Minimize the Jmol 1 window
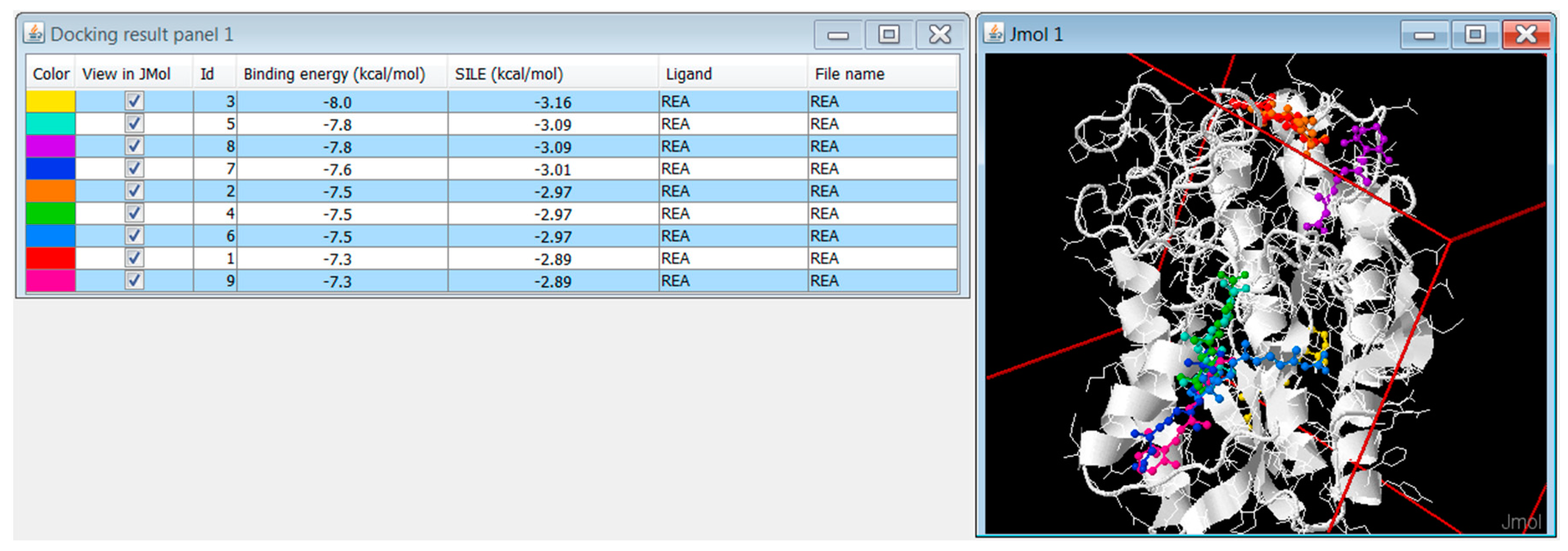This screenshot has width=1568, height=551. pyautogui.click(x=1424, y=35)
